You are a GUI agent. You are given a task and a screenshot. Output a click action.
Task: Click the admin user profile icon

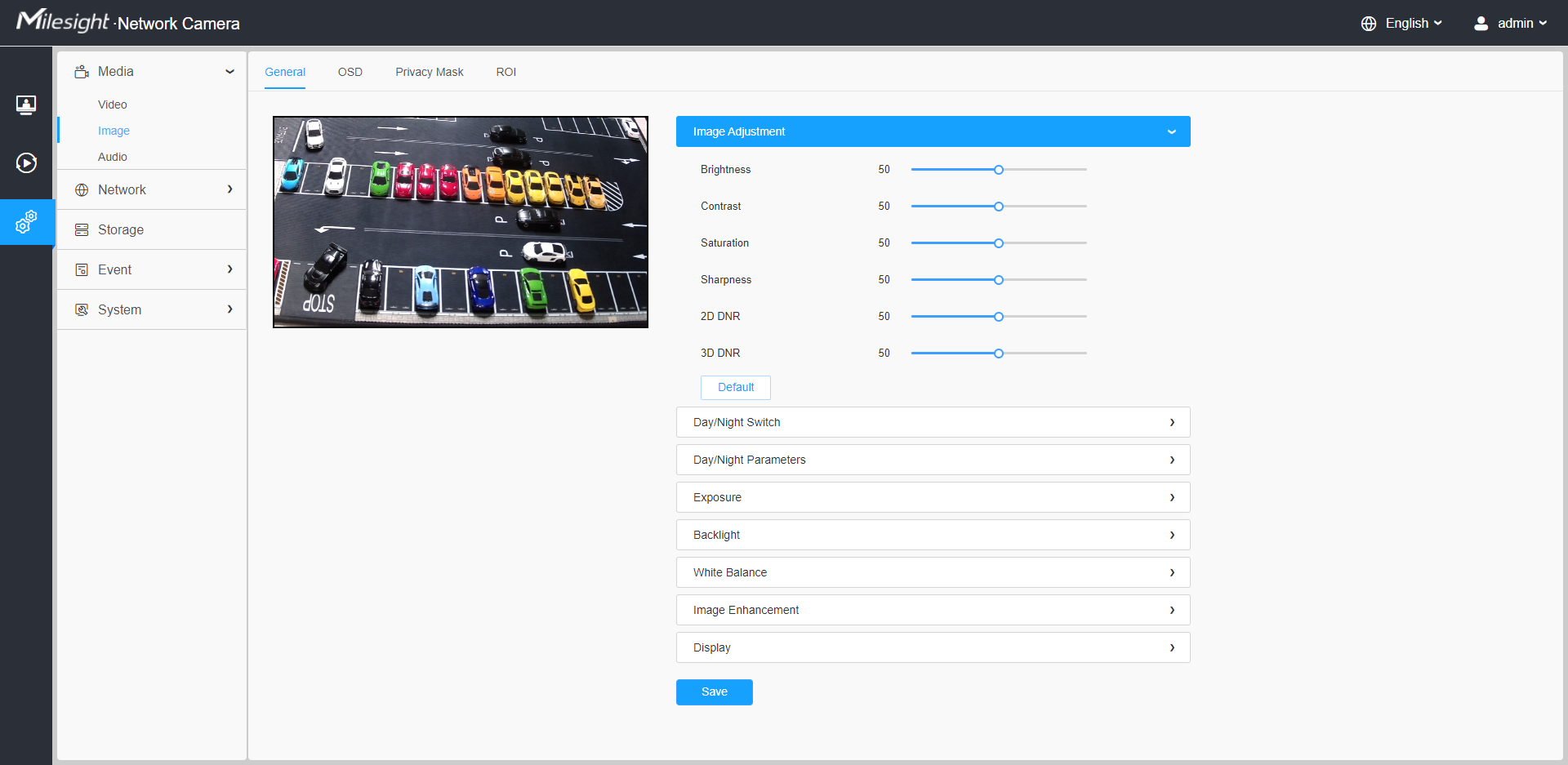point(1481,24)
